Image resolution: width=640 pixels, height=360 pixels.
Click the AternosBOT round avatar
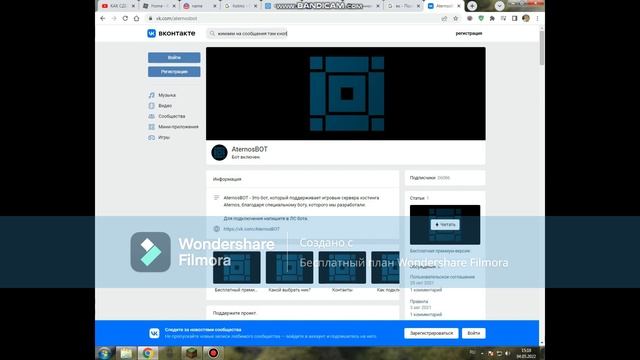219,153
